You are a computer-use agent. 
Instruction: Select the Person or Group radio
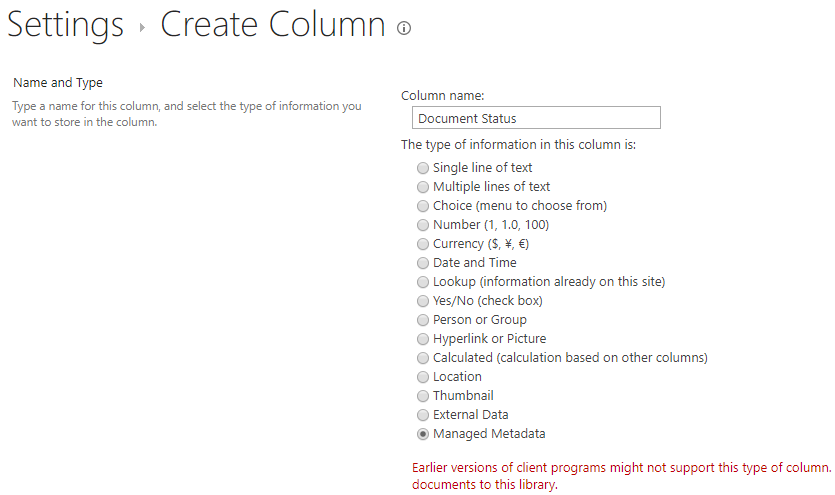tap(423, 320)
